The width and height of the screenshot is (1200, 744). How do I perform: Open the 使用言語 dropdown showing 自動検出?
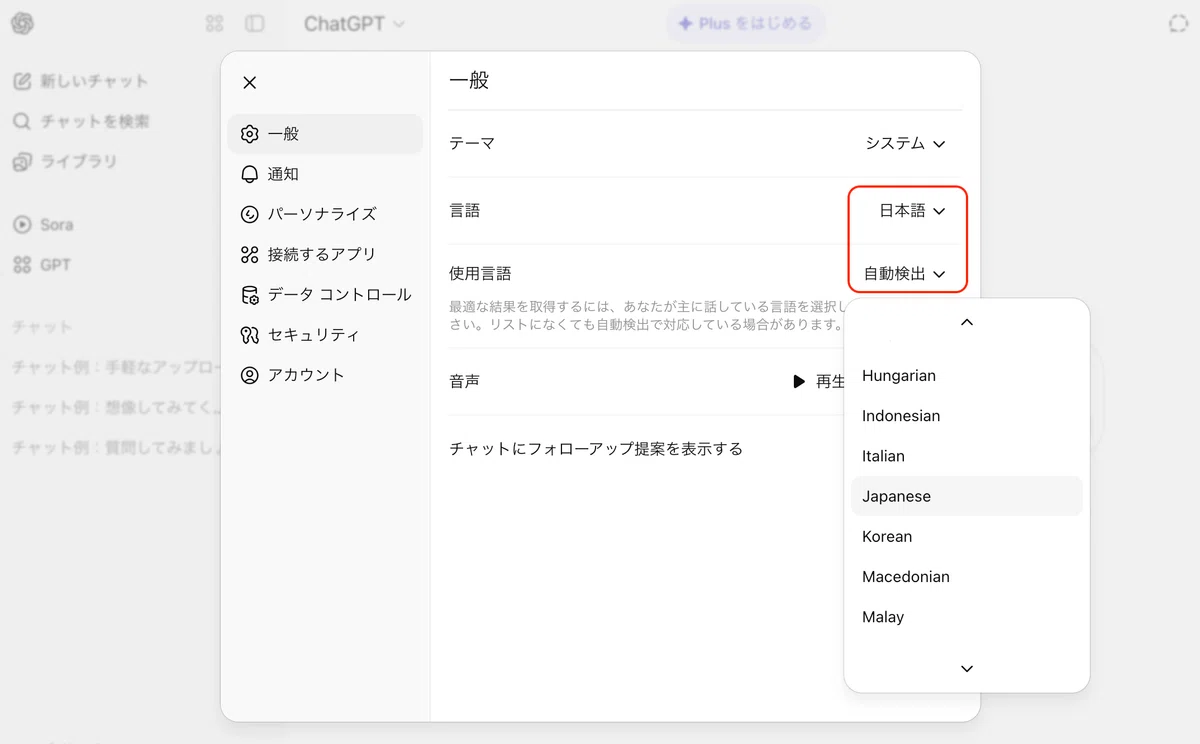pos(905,273)
